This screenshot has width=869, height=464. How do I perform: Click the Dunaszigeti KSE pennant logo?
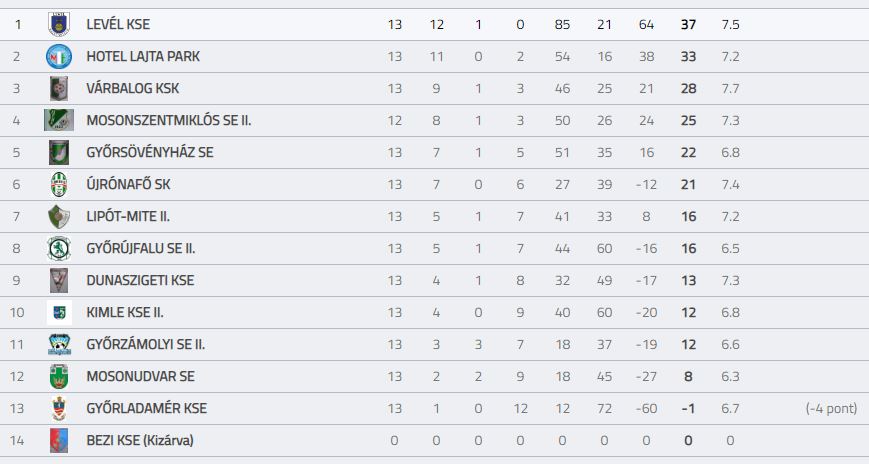click(59, 281)
